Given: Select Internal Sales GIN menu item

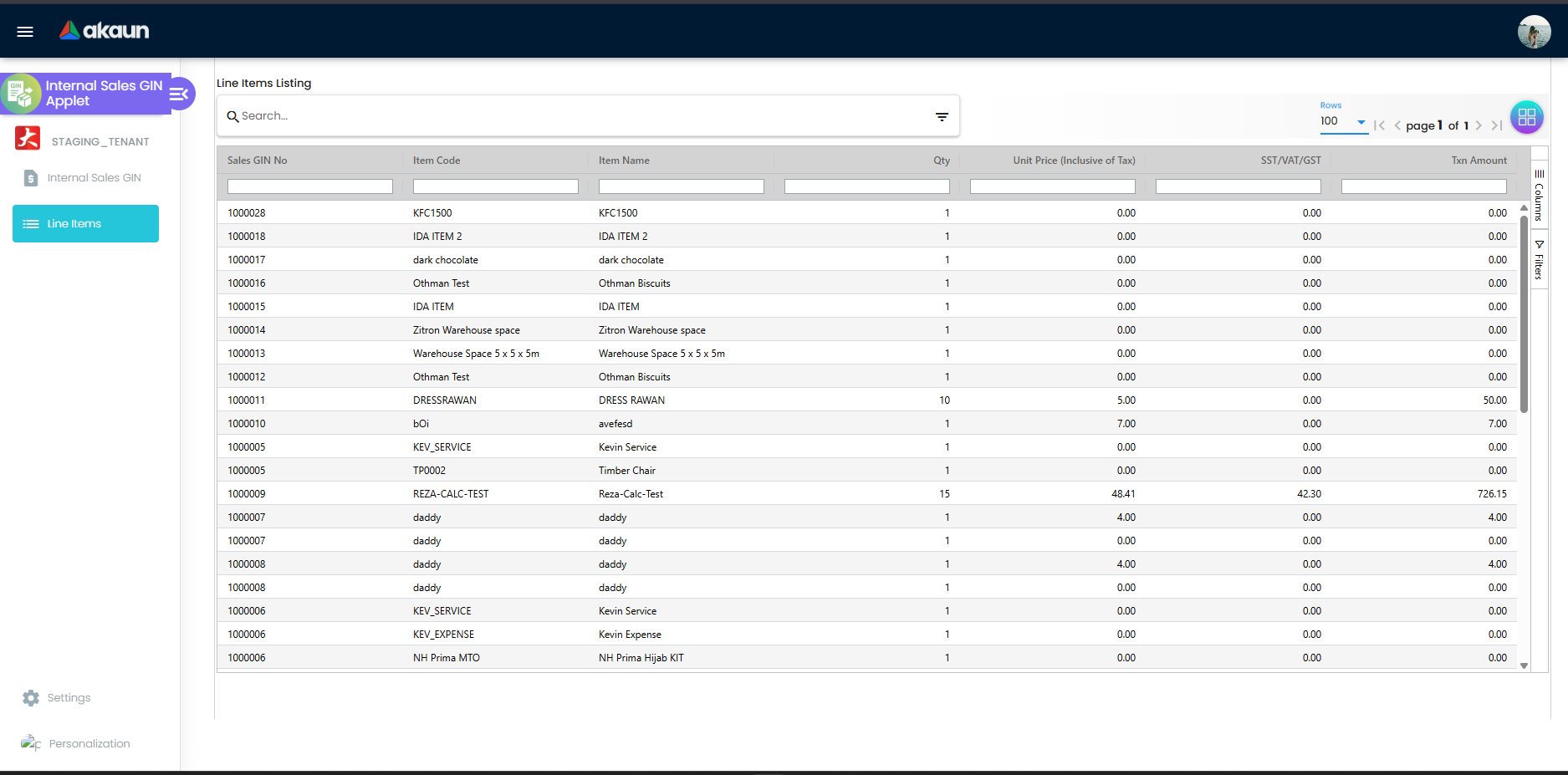Looking at the screenshot, I should click(94, 178).
